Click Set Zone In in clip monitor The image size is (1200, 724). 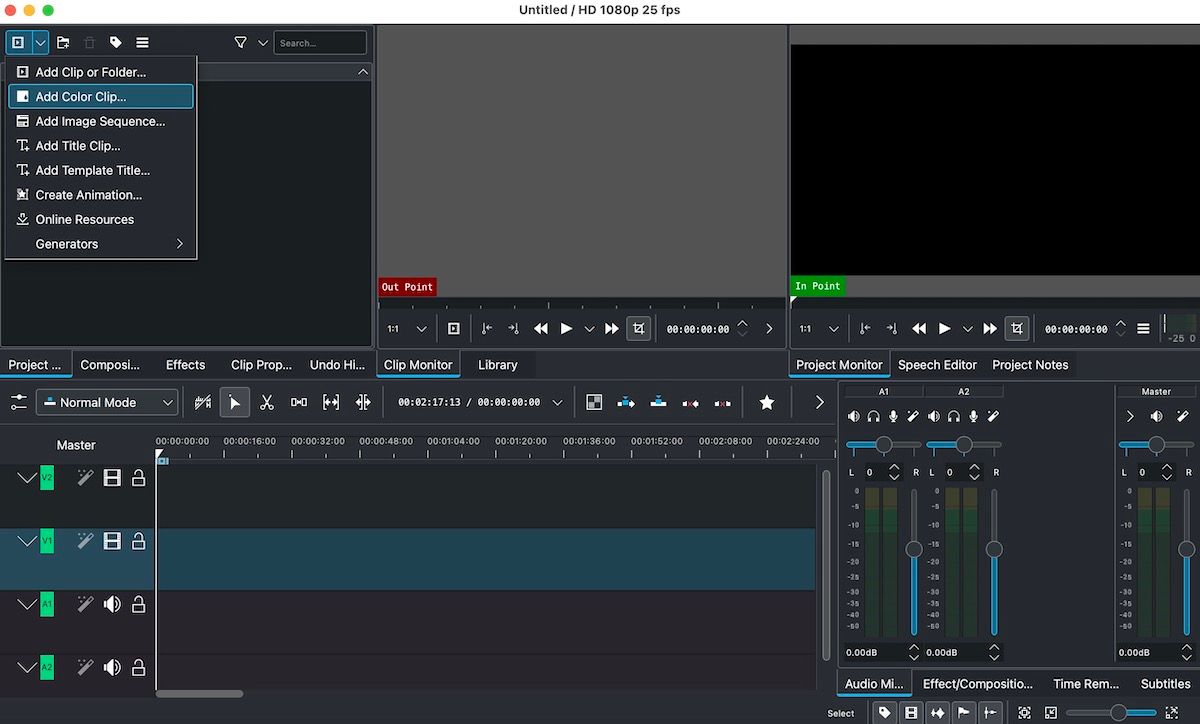click(487, 329)
